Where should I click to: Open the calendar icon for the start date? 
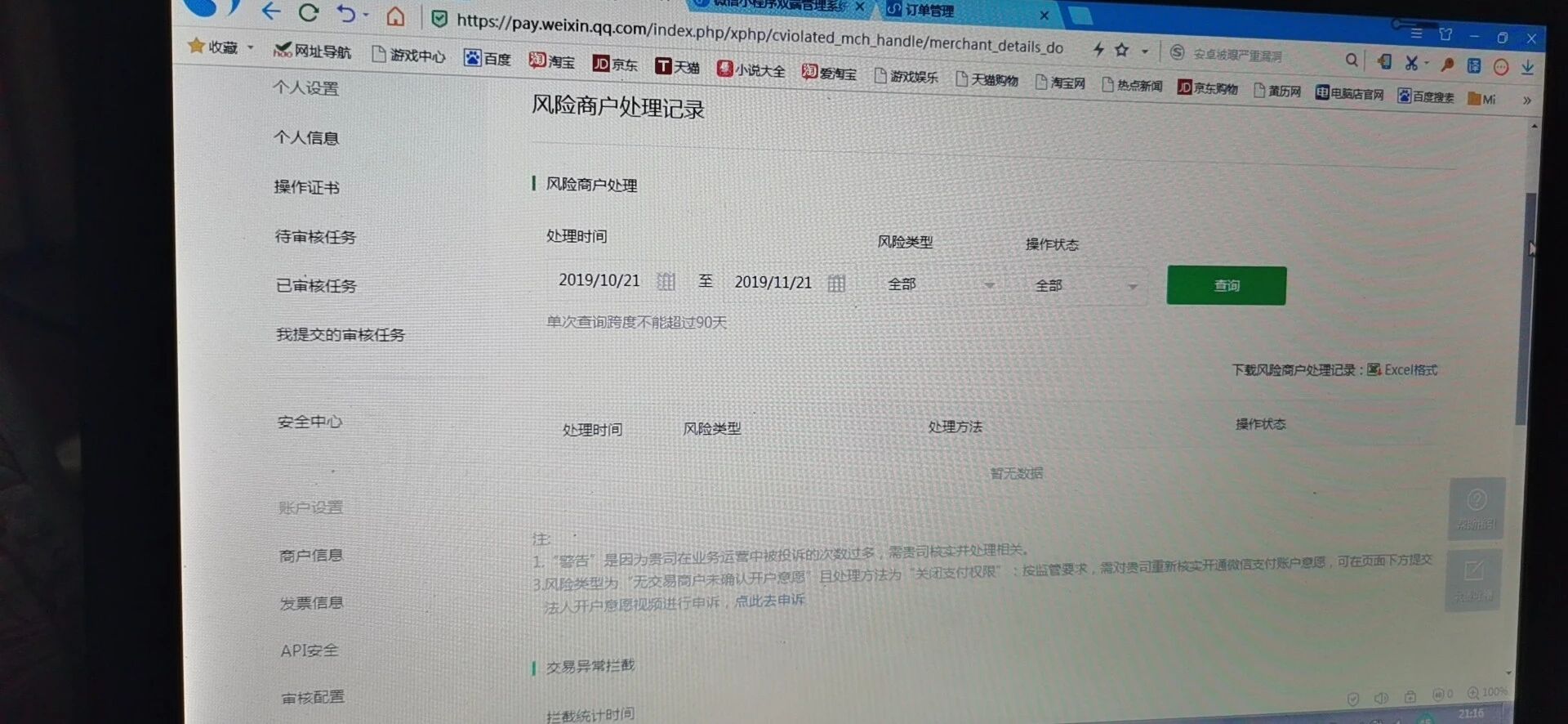(x=666, y=282)
